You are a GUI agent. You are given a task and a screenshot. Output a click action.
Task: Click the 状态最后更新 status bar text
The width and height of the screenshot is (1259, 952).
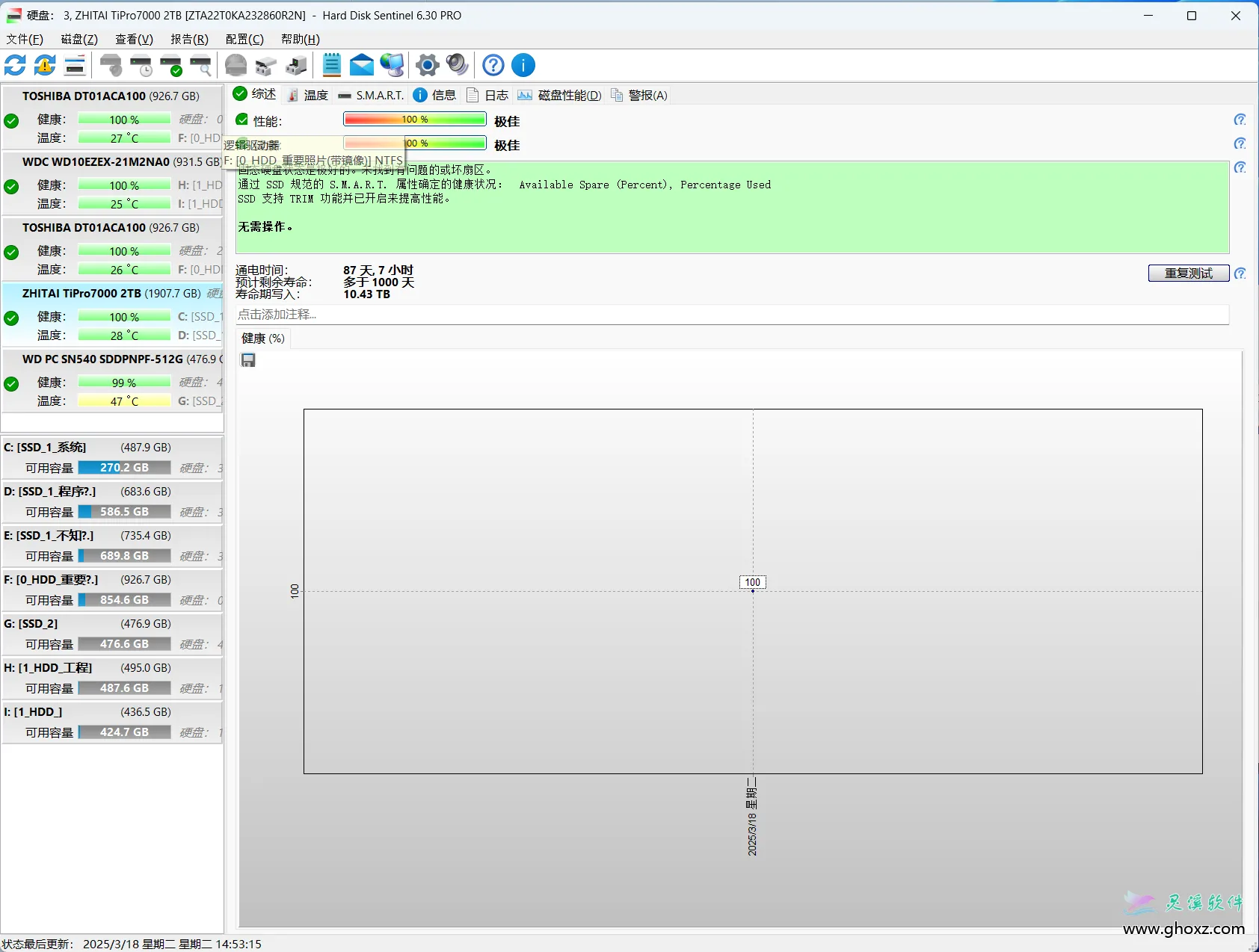point(132,944)
